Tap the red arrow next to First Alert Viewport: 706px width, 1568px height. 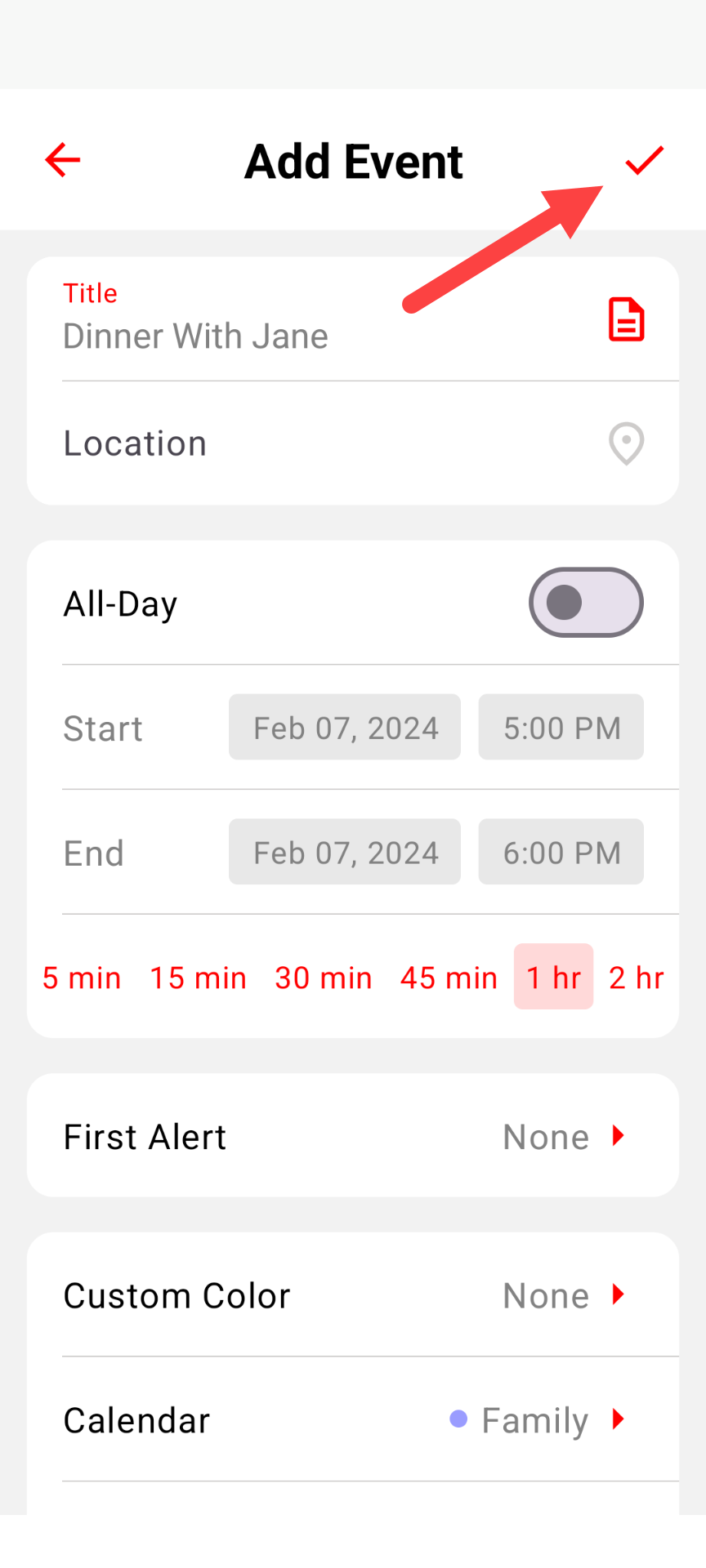point(619,1135)
